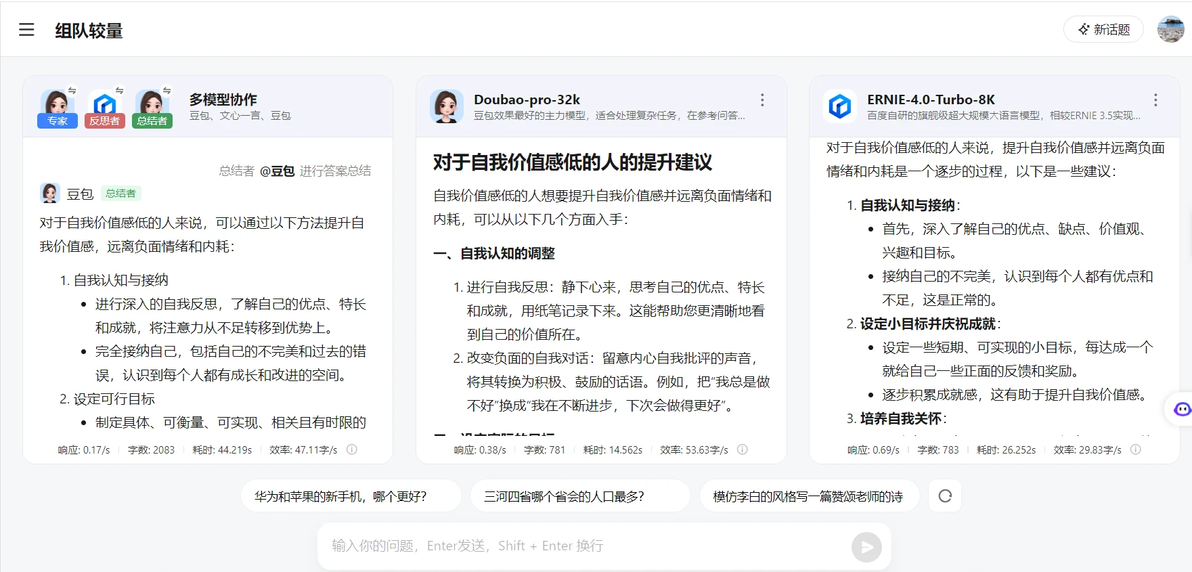Click the 多模型协作 title
The width and height of the screenshot is (1192, 572).
(x=223, y=100)
